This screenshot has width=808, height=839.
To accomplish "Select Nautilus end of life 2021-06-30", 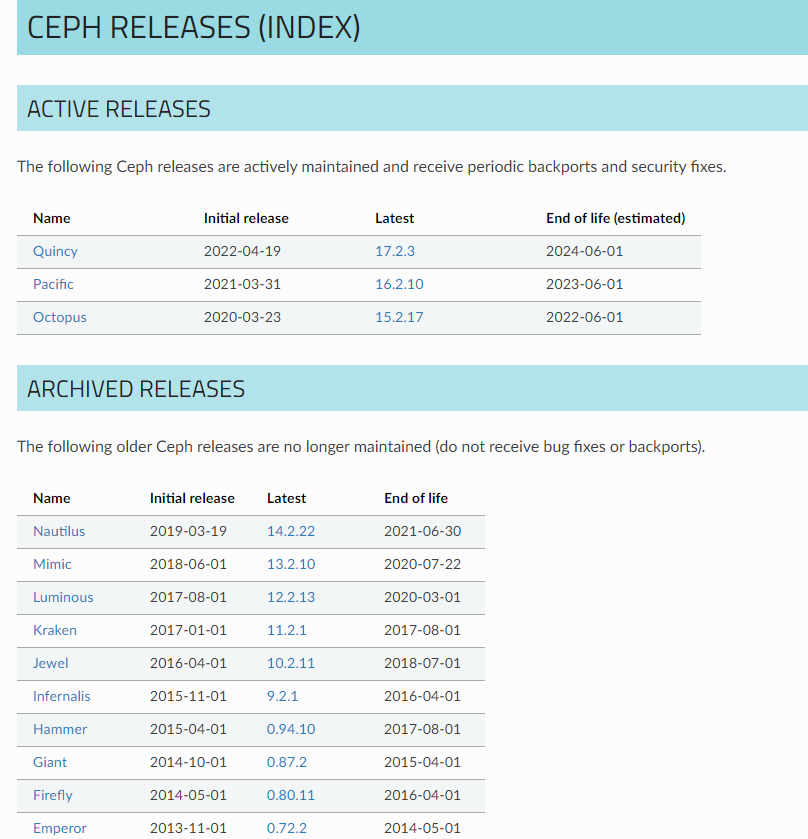I will click(x=423, y=531).
